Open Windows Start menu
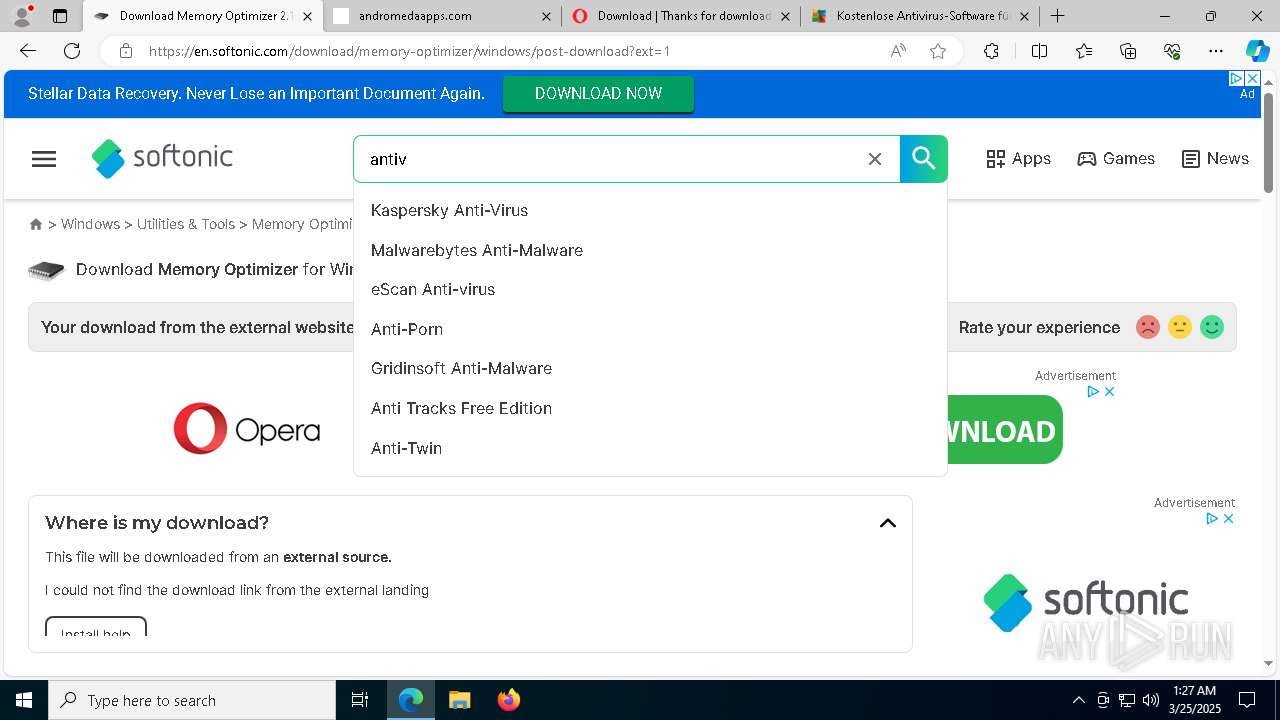Screen dimensions: 1280x720 24,700
